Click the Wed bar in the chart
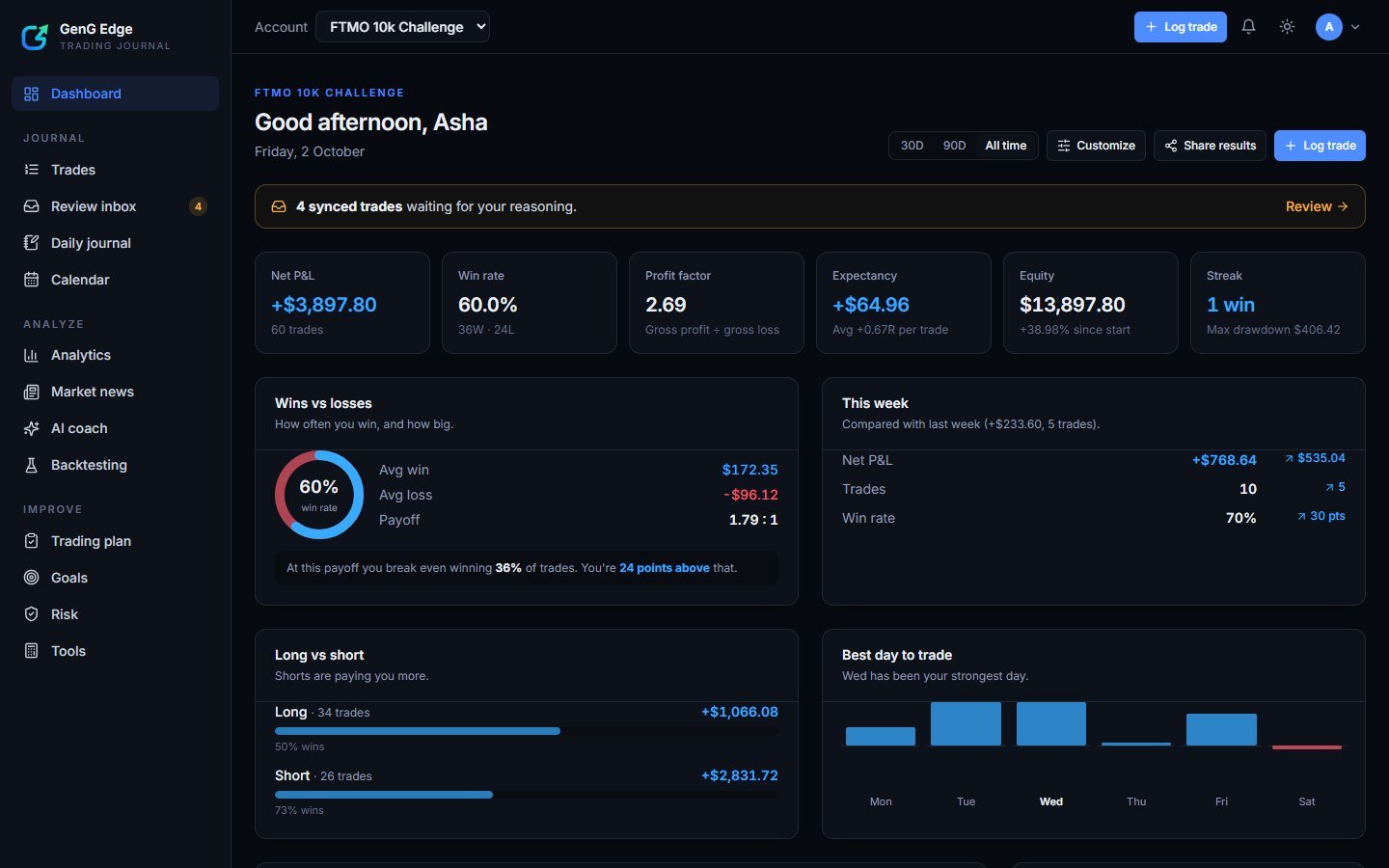 tap(1051, 724)
